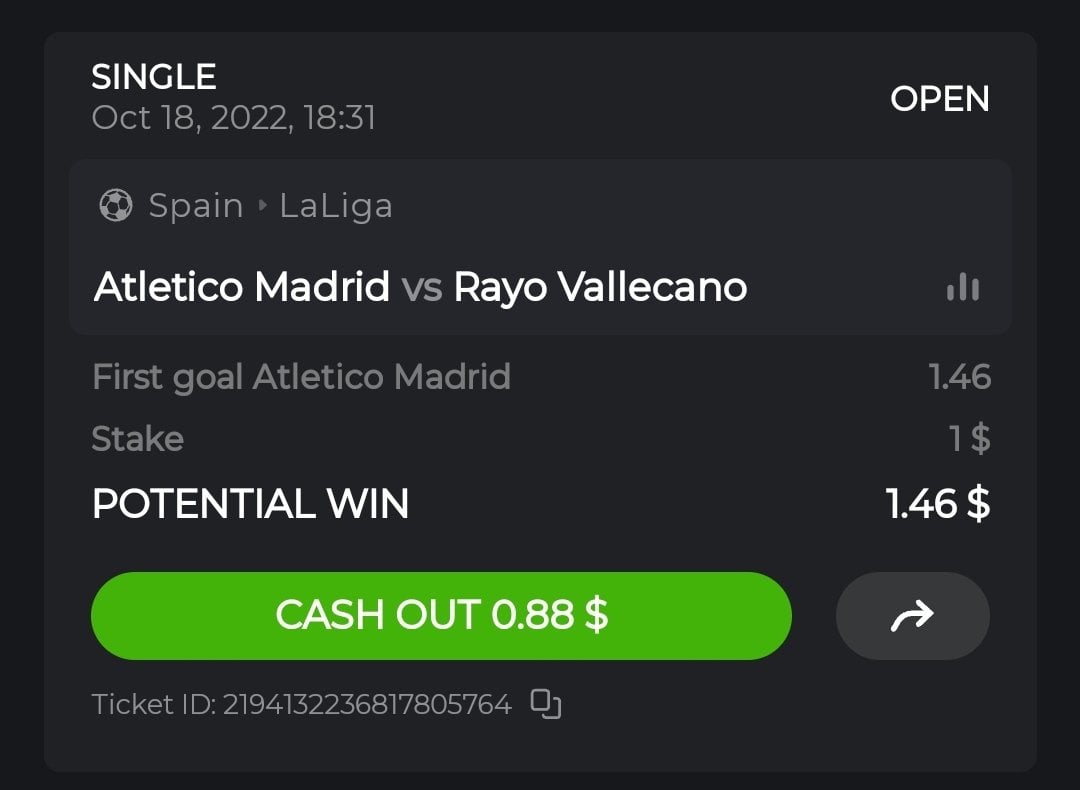The image size is (1080, 790).
Task: Tap the Atletico Madrid team name
Action: pos(242,288)
